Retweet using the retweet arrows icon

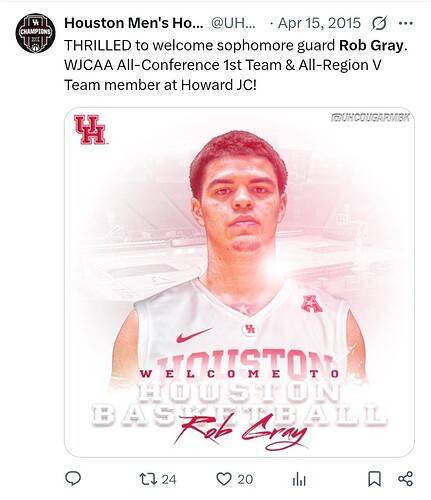pyautogui.click(x=148, y=479)
